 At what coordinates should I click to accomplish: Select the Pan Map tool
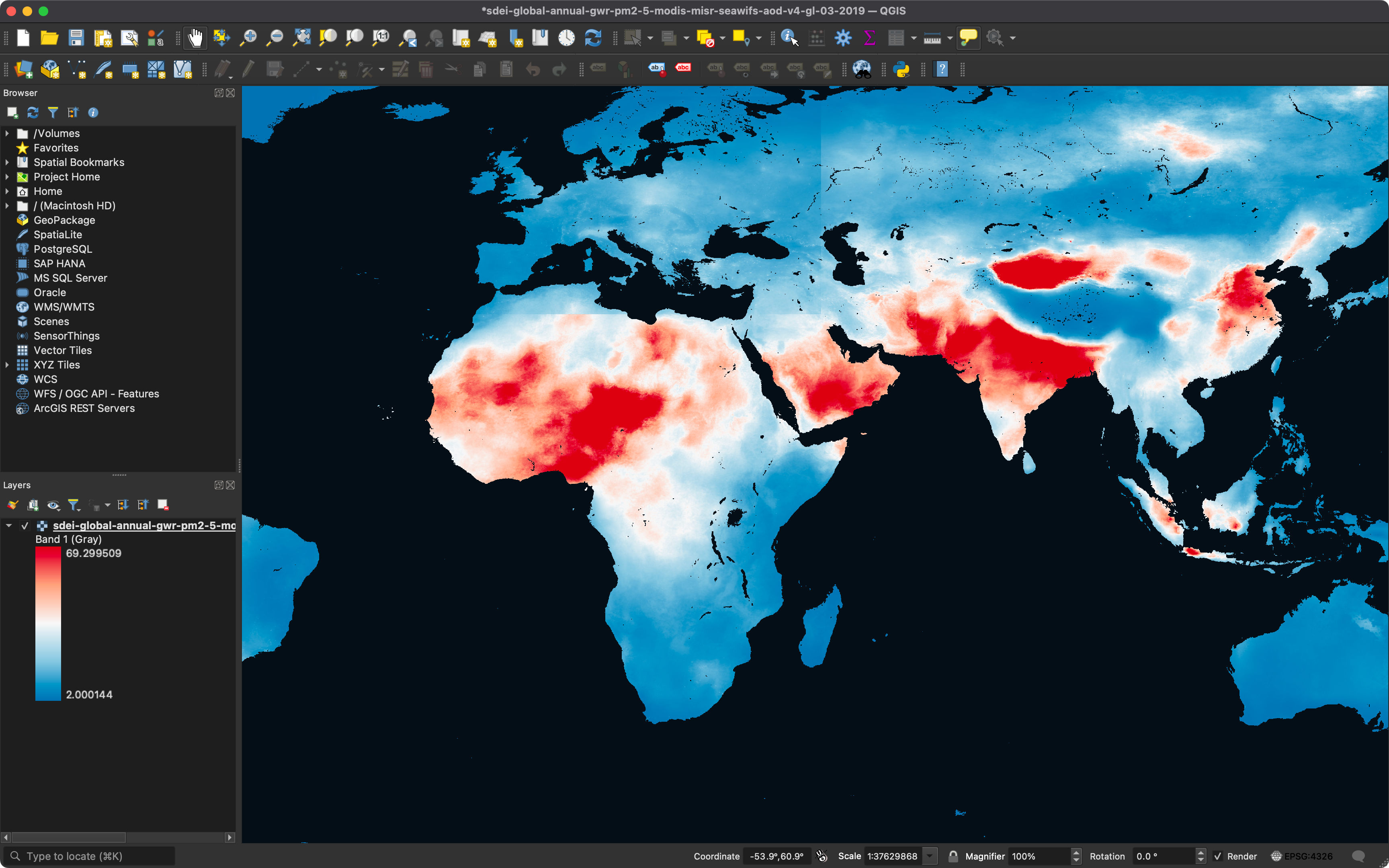click(x=195, y=37)
